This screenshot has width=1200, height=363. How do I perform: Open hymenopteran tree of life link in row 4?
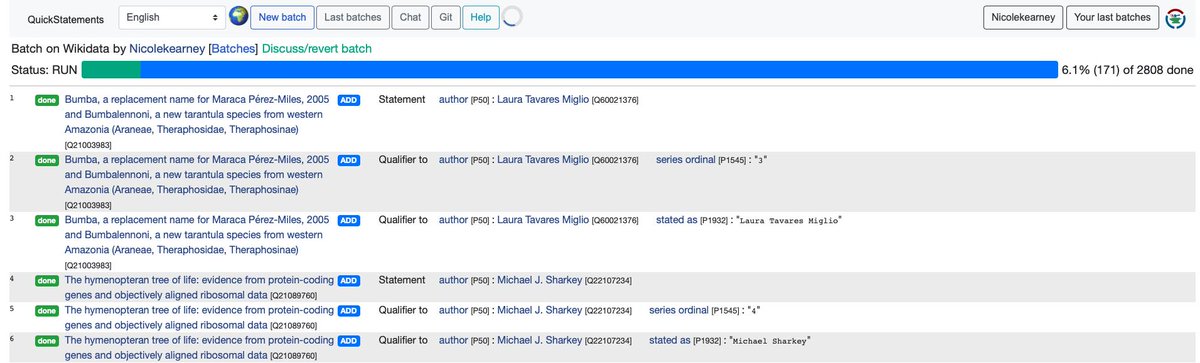(199, 287)
